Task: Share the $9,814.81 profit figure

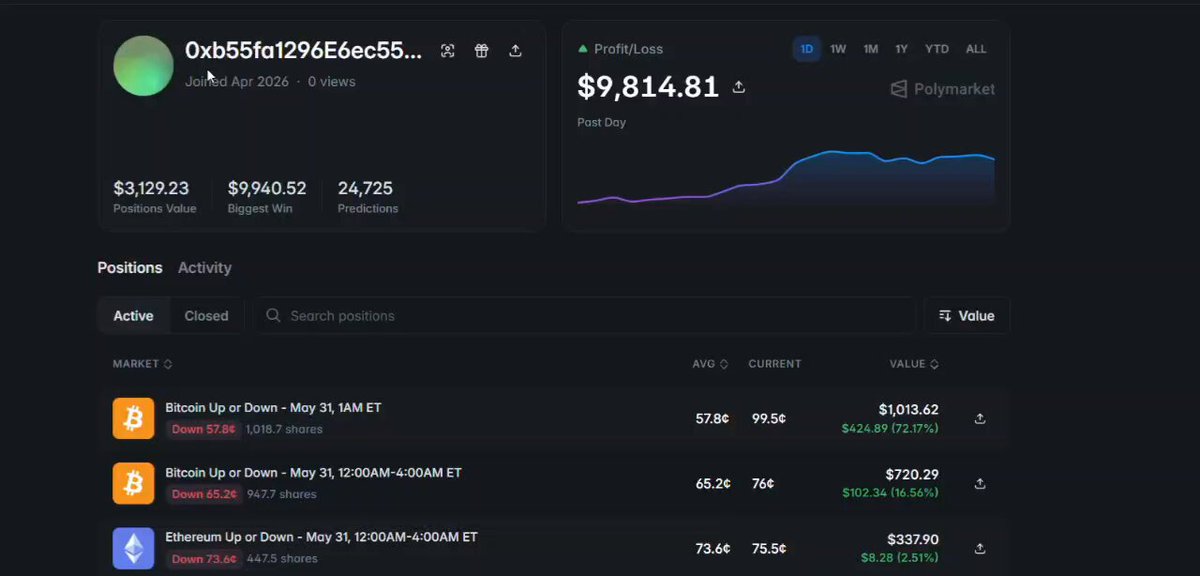Action: point(739,87)
